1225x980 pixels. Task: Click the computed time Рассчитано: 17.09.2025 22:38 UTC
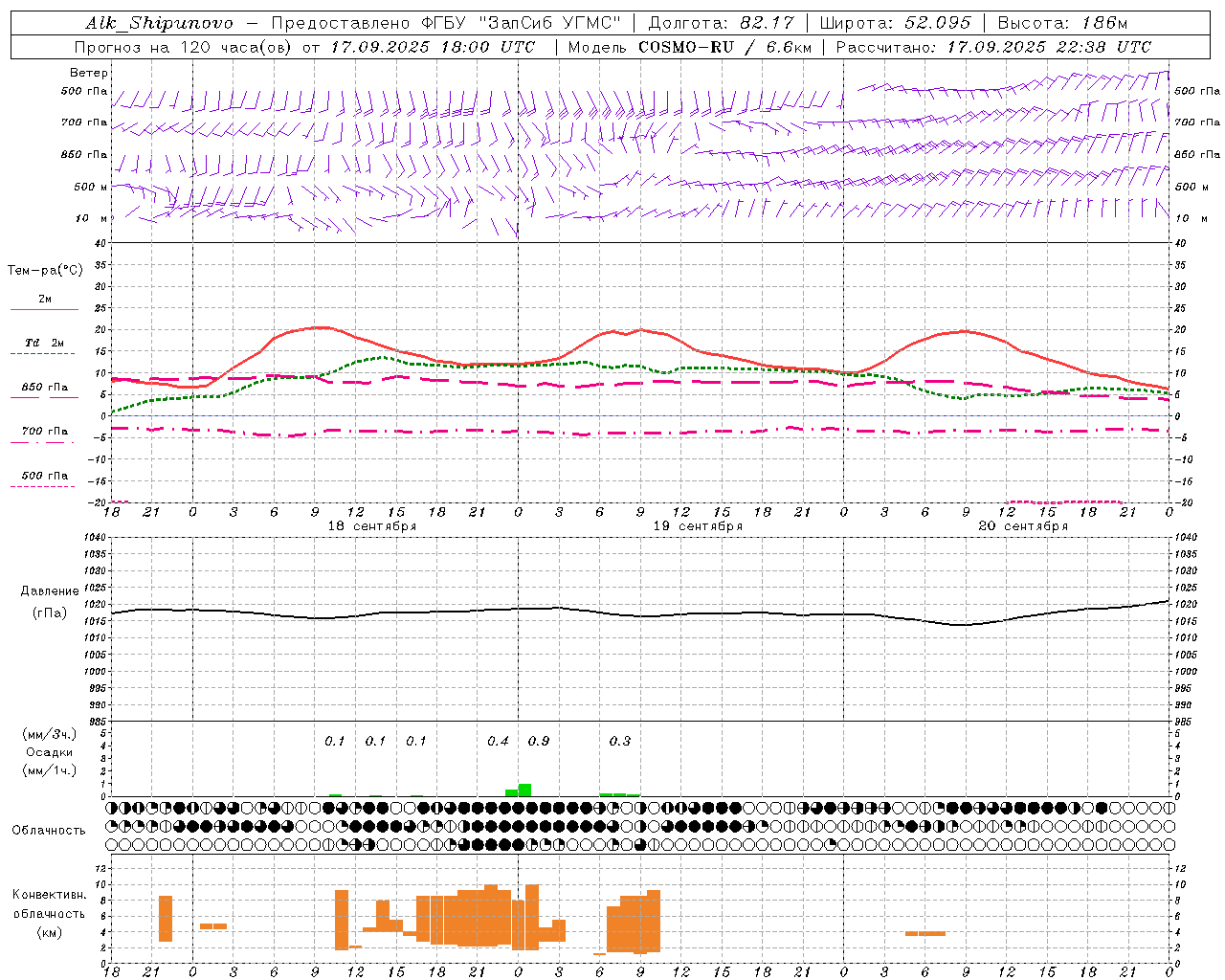click(x=993, y=47)
